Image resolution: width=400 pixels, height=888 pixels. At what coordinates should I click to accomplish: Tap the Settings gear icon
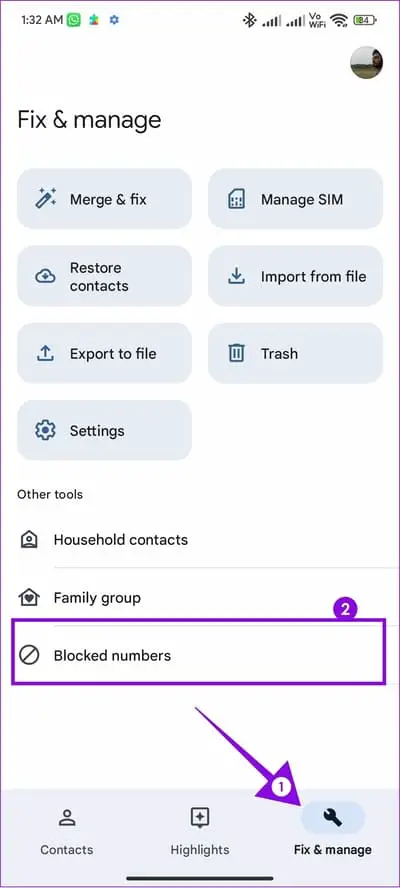45,430
